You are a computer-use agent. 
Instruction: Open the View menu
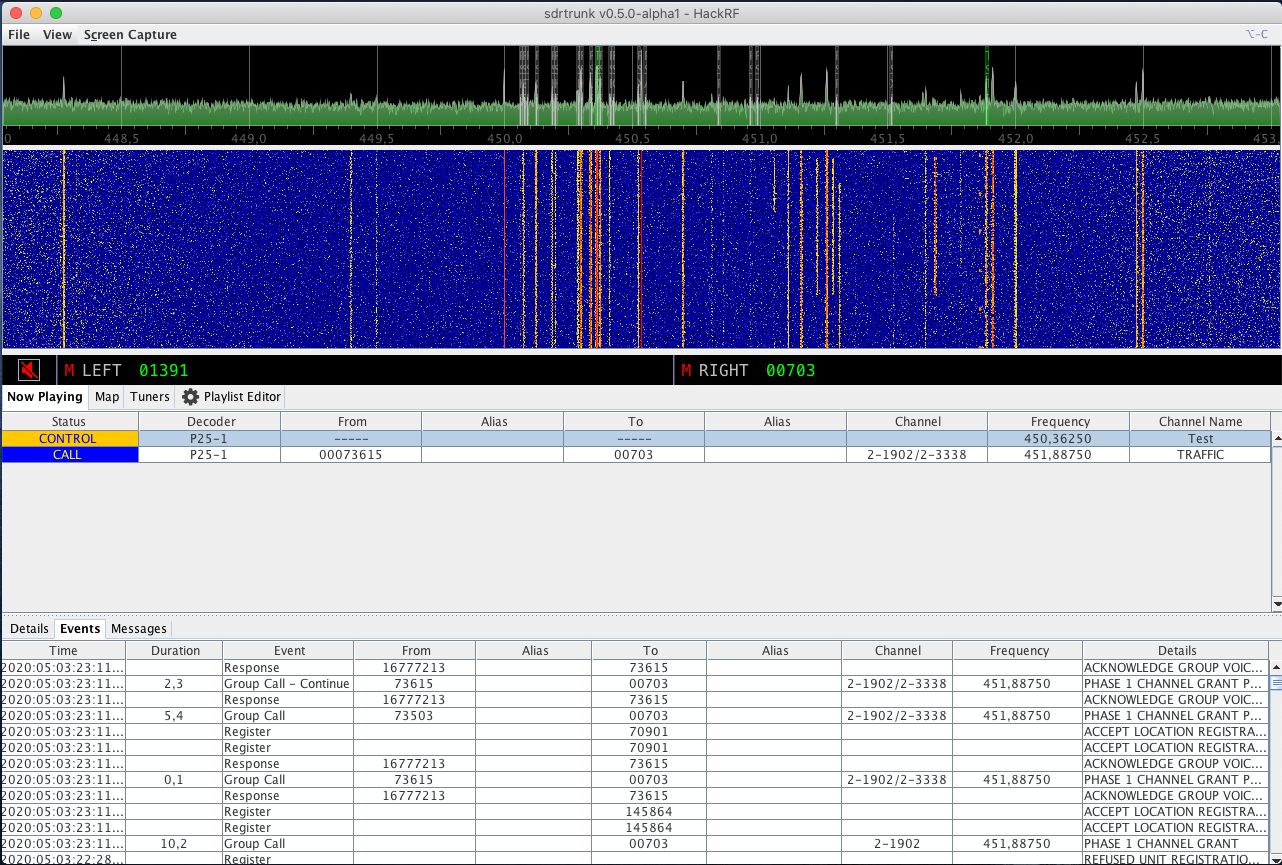57,34
